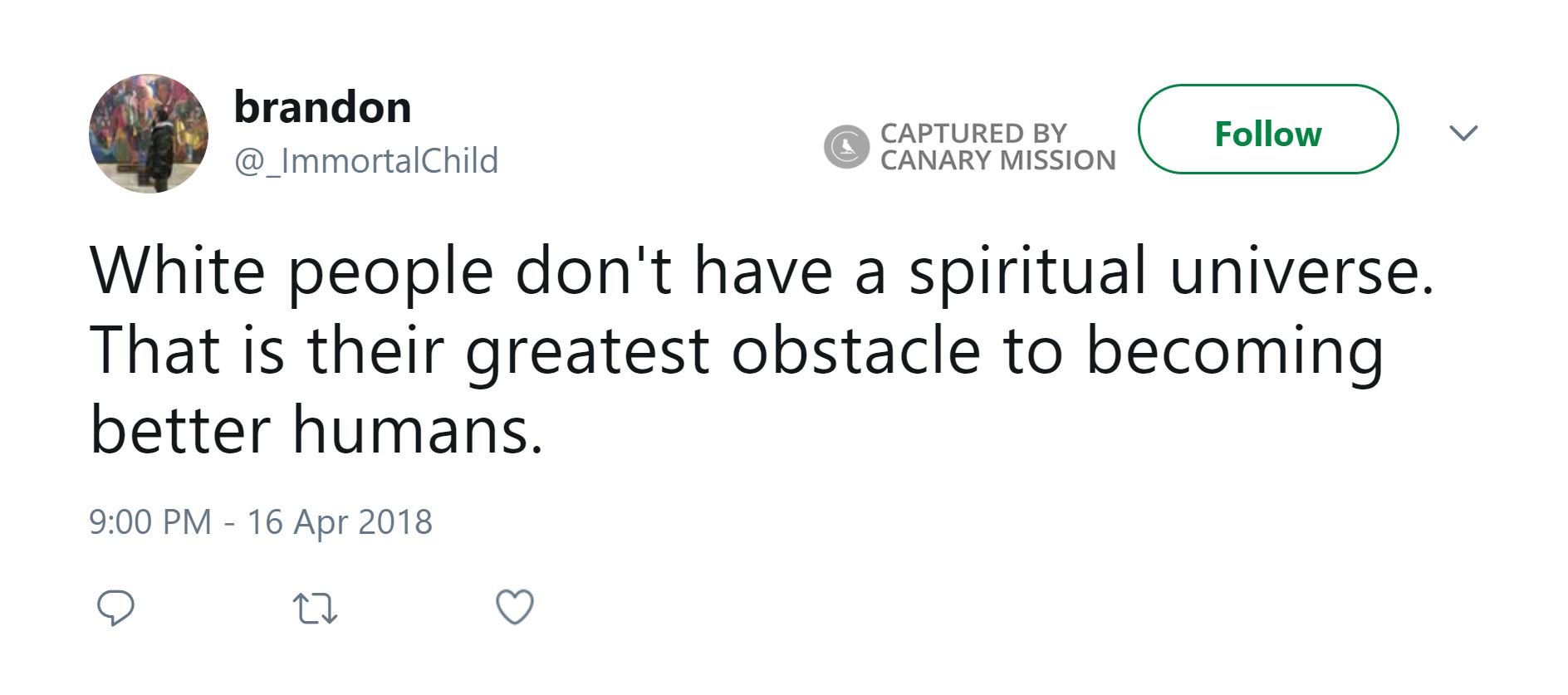1568x695 pixels.
Task: Click the reply speech bubble icon
Action: (x=115, y=608)
